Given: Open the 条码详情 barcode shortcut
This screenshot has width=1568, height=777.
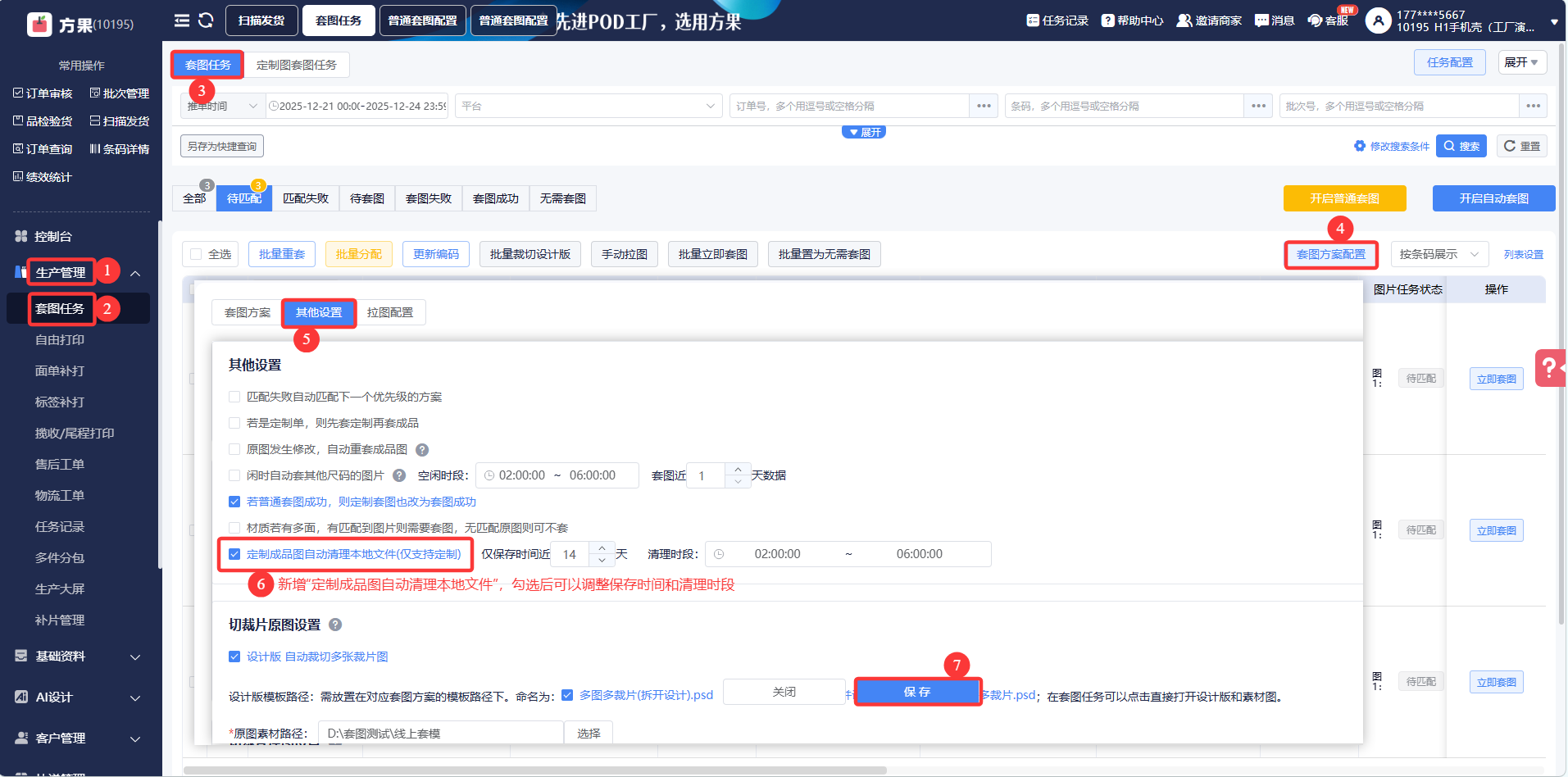Looking at the screenshot, I should (x=120, y=149).
